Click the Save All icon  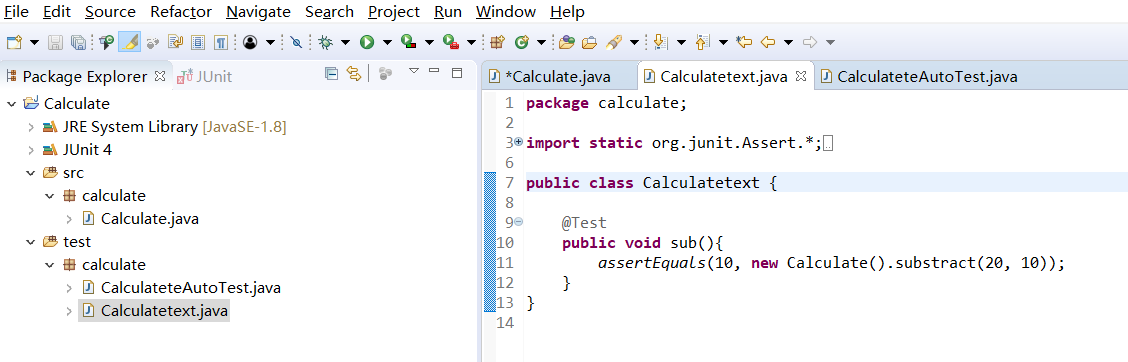click(x=79, y=42)
